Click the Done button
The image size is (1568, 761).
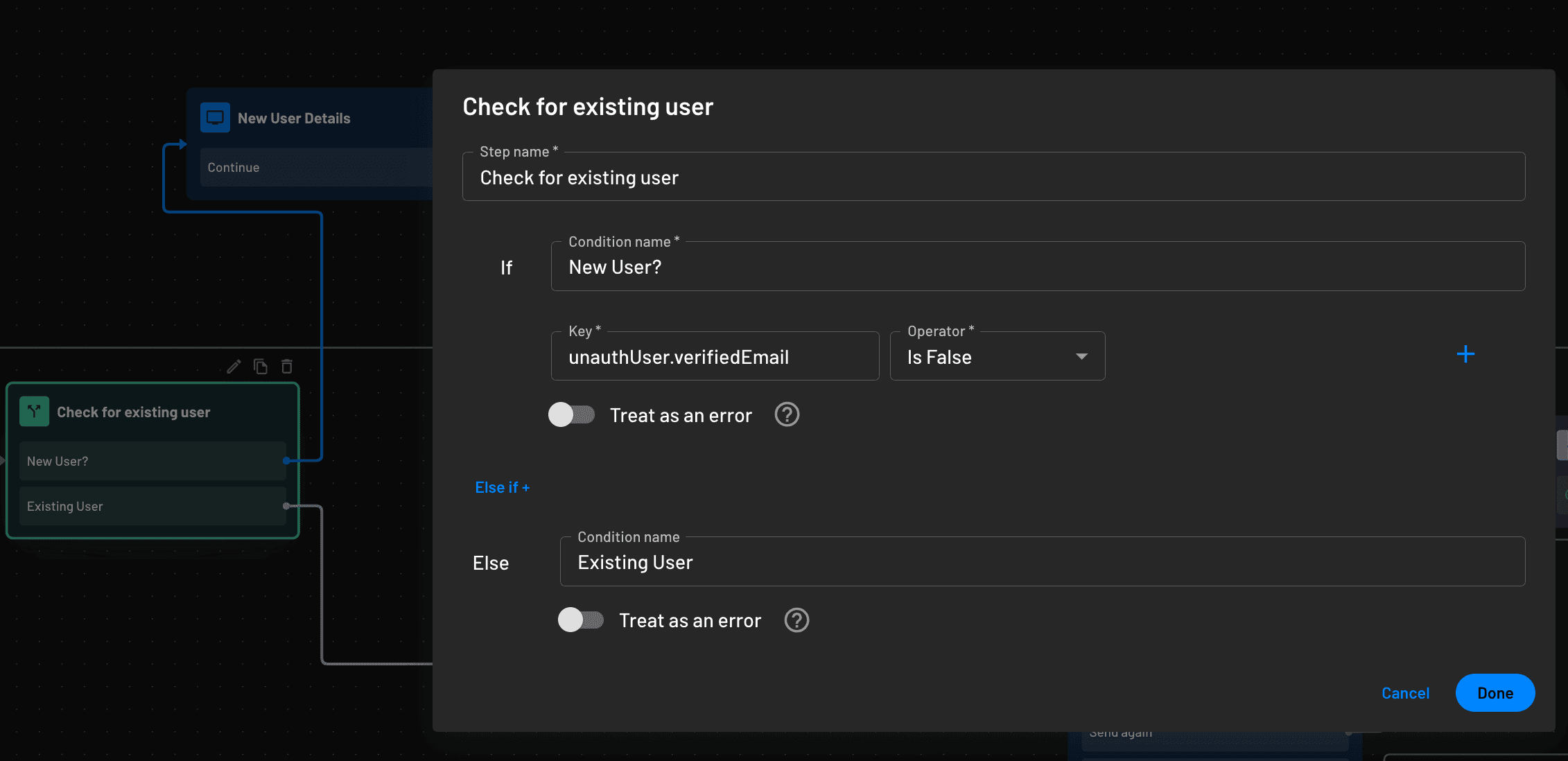[x=1495, y=692]
